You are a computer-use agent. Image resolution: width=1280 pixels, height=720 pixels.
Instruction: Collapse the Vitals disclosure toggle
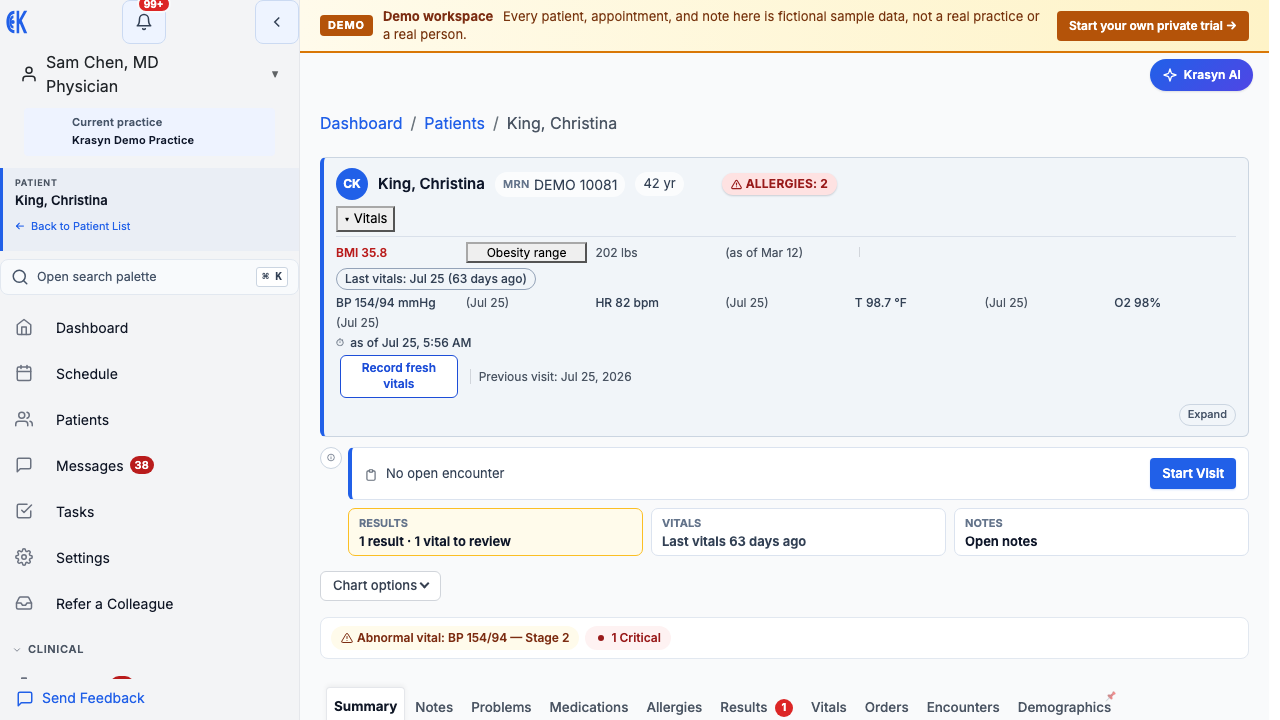(x=365, y=218)
